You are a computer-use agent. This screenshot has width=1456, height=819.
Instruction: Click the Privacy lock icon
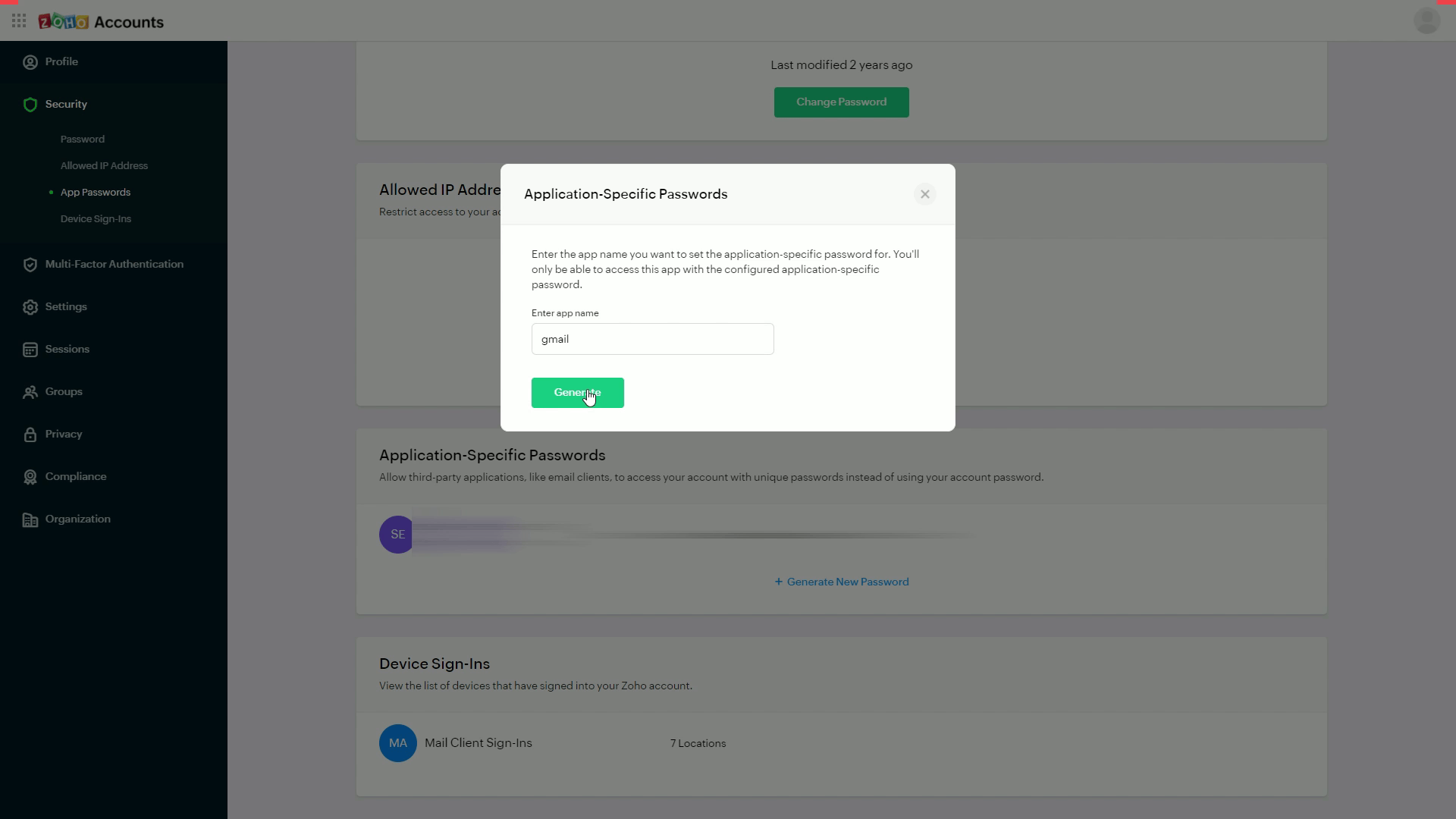click(x=30, y=435)
